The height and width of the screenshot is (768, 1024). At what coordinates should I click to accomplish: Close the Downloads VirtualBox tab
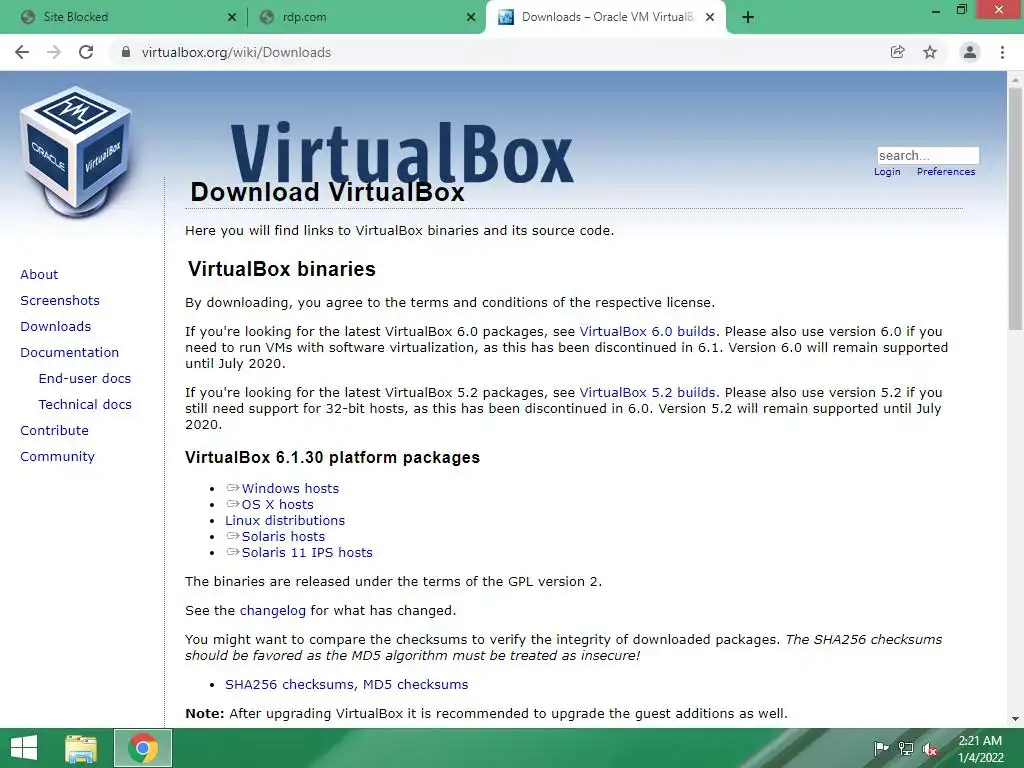(710, 18)
